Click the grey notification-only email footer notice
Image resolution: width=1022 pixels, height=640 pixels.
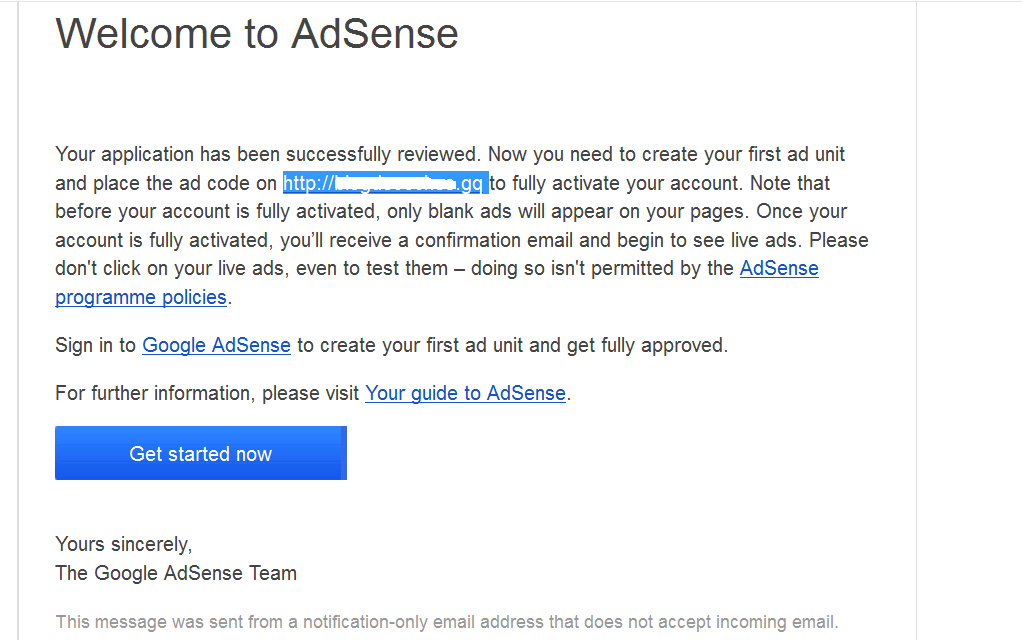446,622
